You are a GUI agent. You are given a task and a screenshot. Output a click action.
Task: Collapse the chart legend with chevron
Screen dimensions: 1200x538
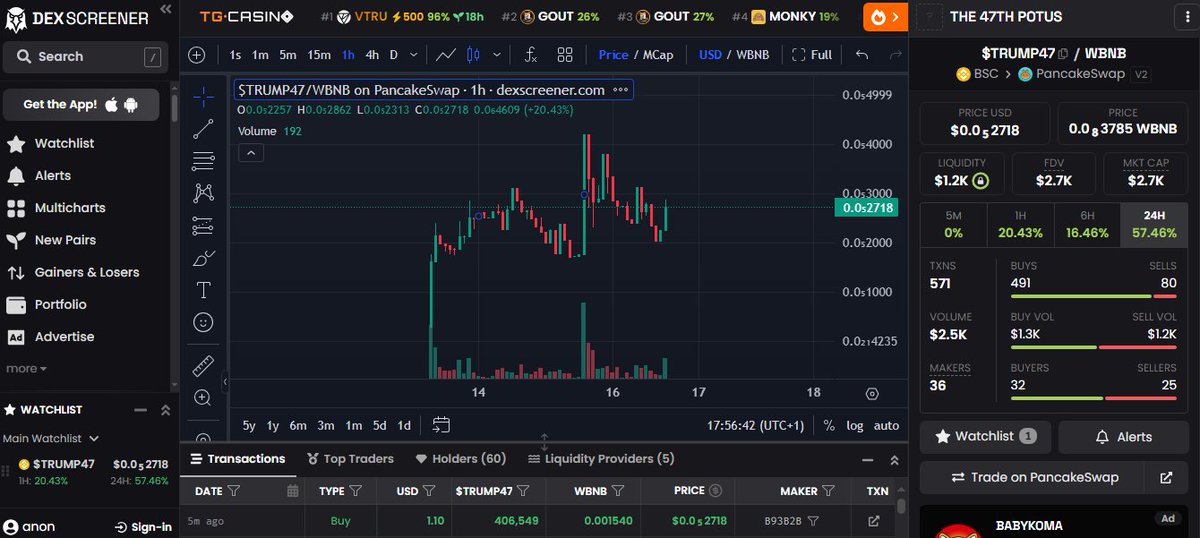(250, 153)
